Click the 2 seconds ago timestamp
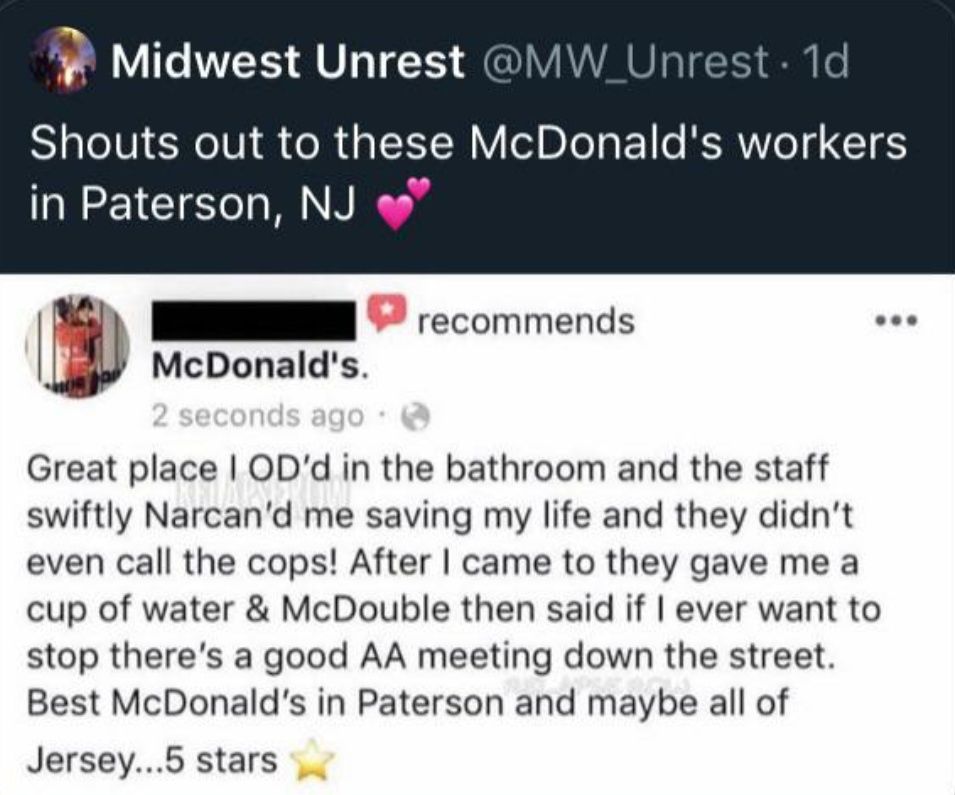 [256, 413]
